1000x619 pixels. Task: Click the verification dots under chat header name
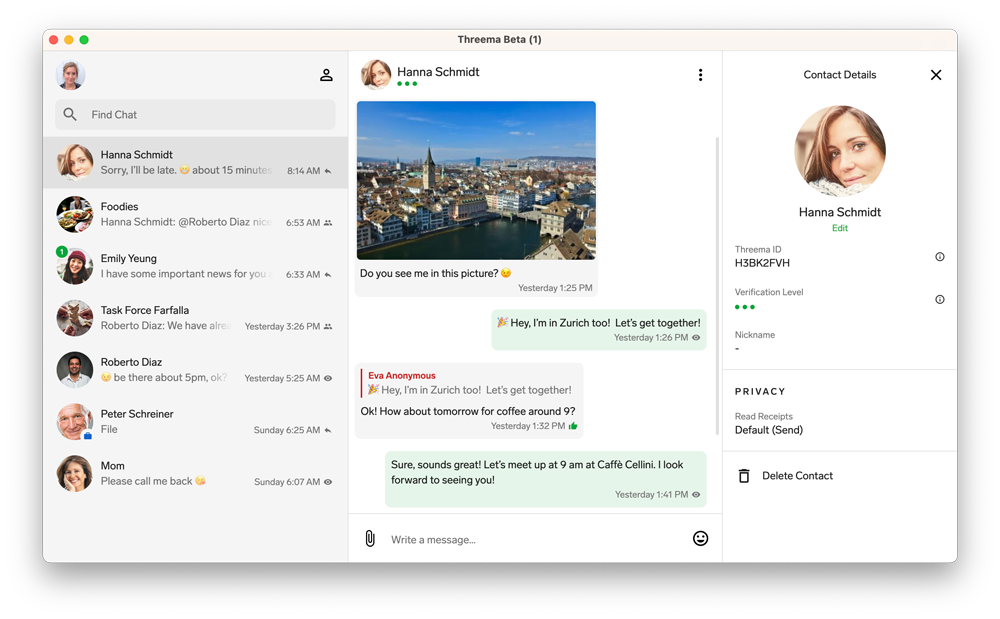407,84
